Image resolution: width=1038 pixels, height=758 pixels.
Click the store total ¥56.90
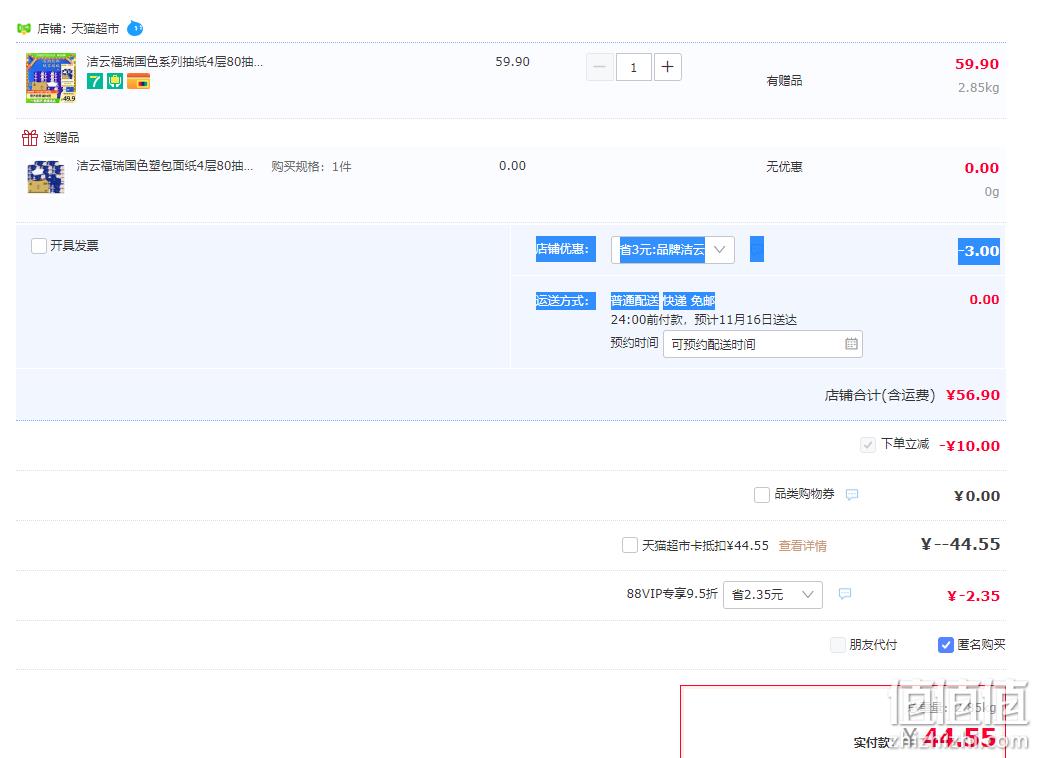(x=972, y=395)
